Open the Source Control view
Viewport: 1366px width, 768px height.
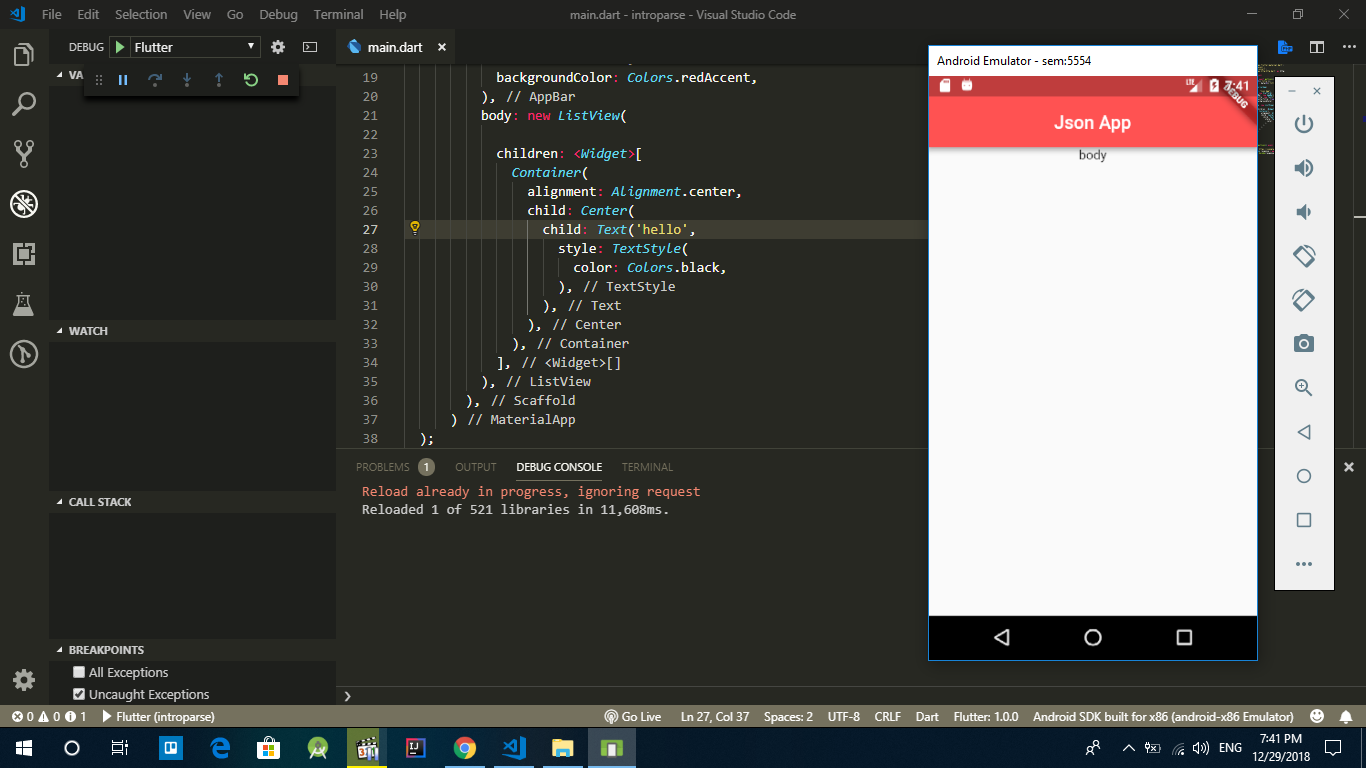[x=24, y=152]
